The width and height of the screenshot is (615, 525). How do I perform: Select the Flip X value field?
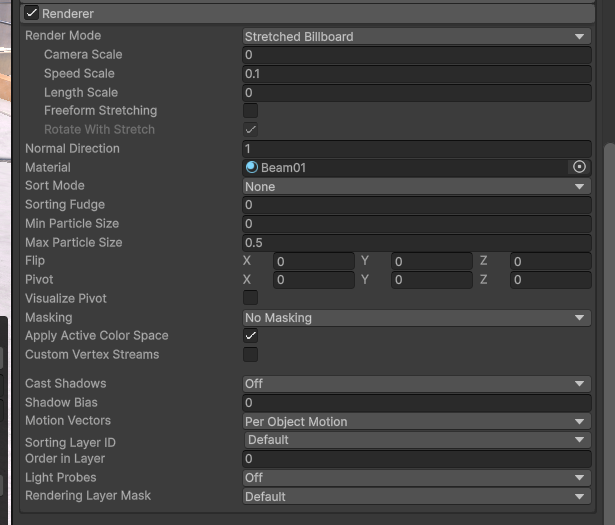[313, 262]
